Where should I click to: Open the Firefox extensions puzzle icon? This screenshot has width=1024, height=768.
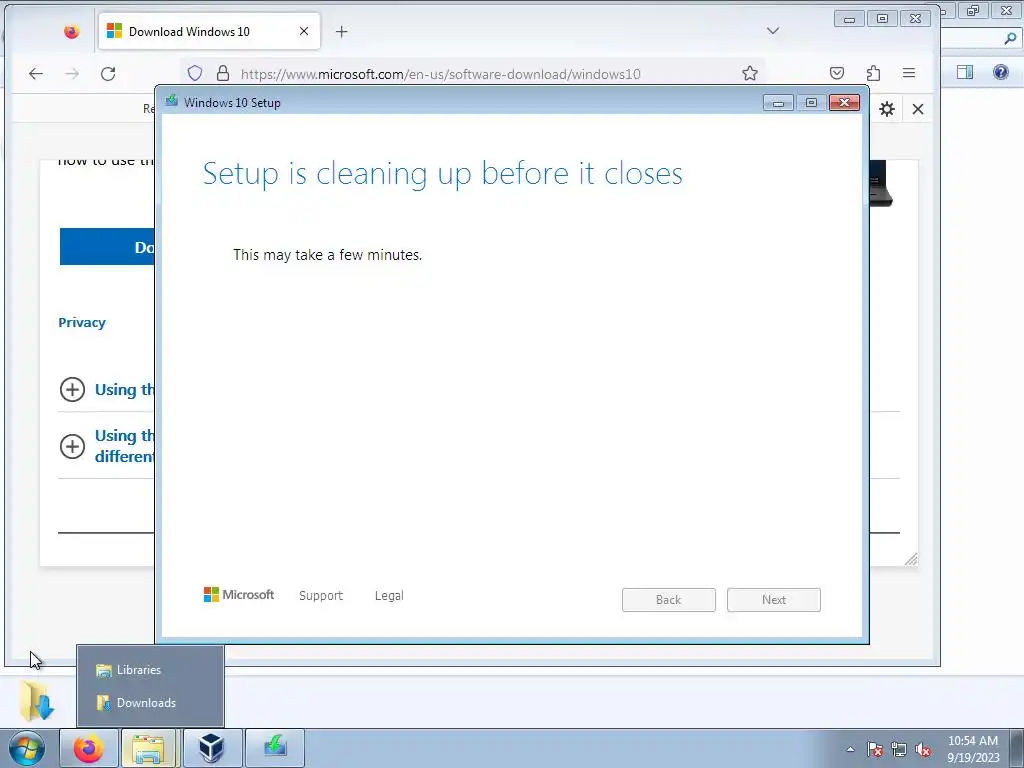(873, 73)
